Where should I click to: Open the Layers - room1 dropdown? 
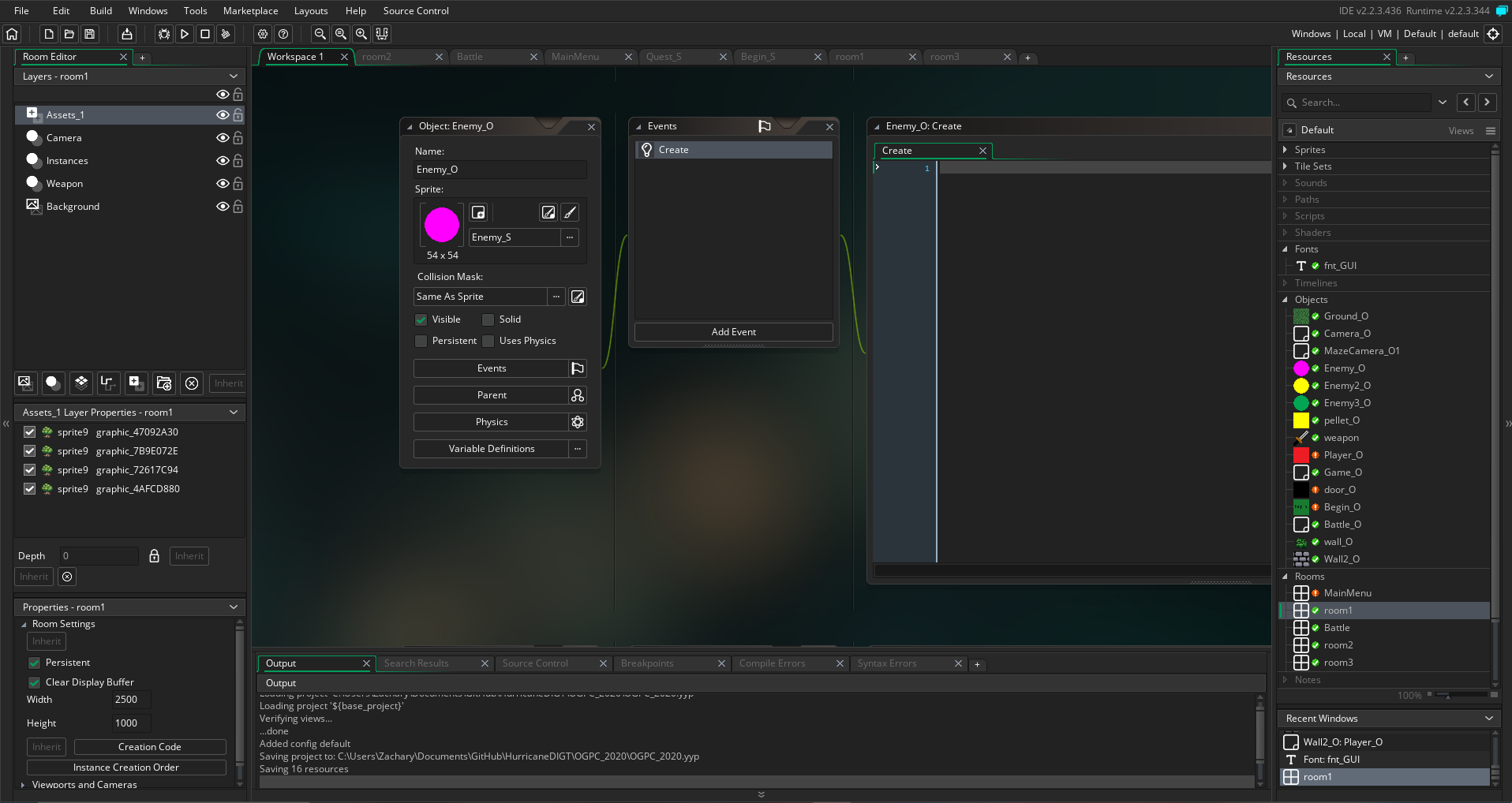pos(234,77)
